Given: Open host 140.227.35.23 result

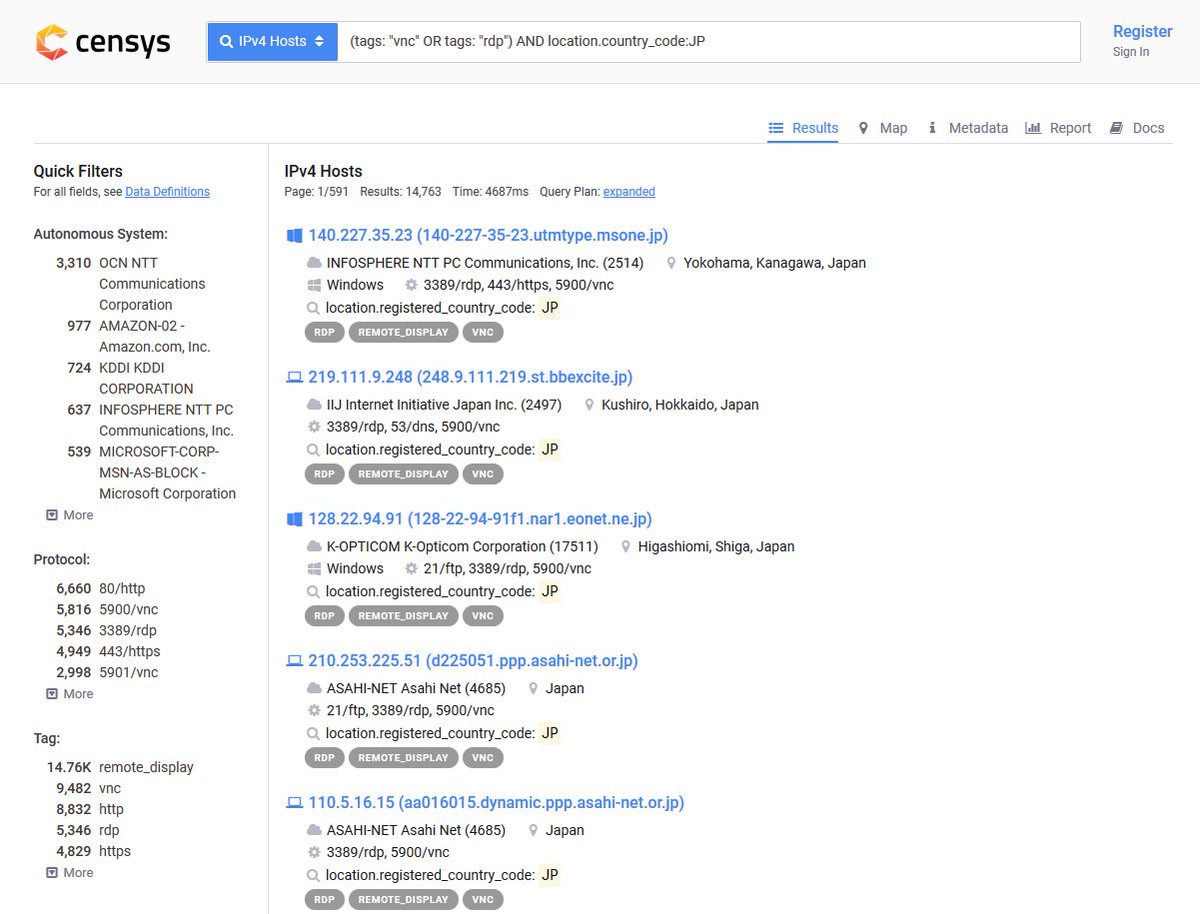Looking at the screenshot, I should tap(488, 235).
